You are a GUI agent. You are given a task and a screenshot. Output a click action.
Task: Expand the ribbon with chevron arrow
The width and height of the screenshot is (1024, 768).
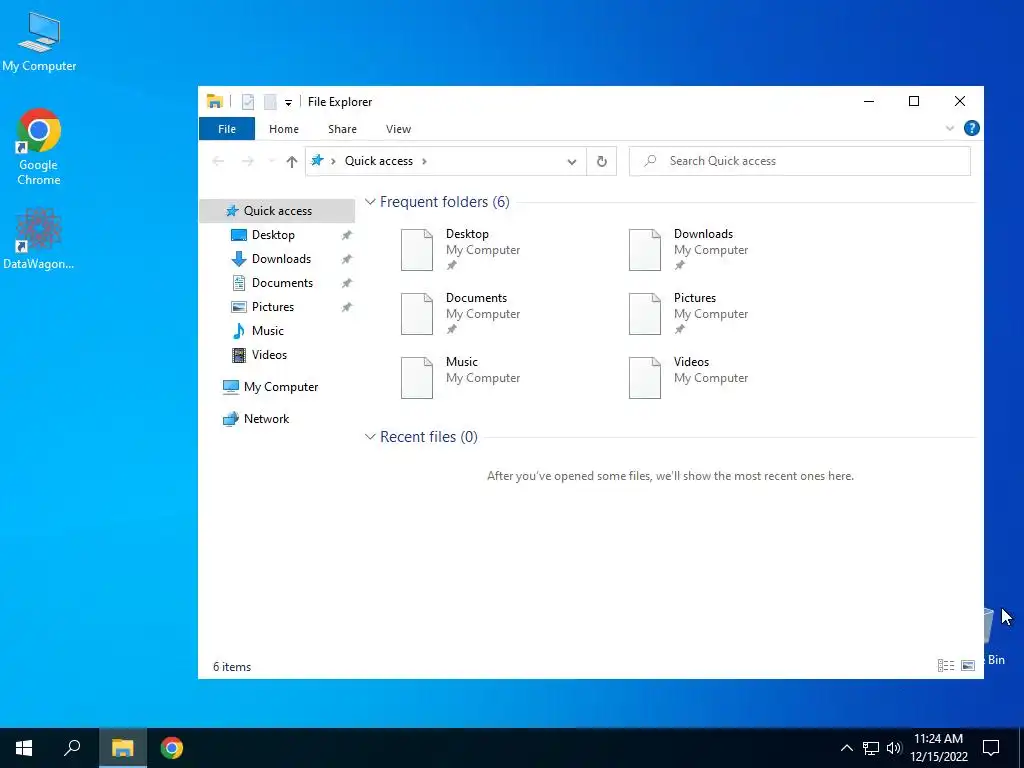(950, 128)
